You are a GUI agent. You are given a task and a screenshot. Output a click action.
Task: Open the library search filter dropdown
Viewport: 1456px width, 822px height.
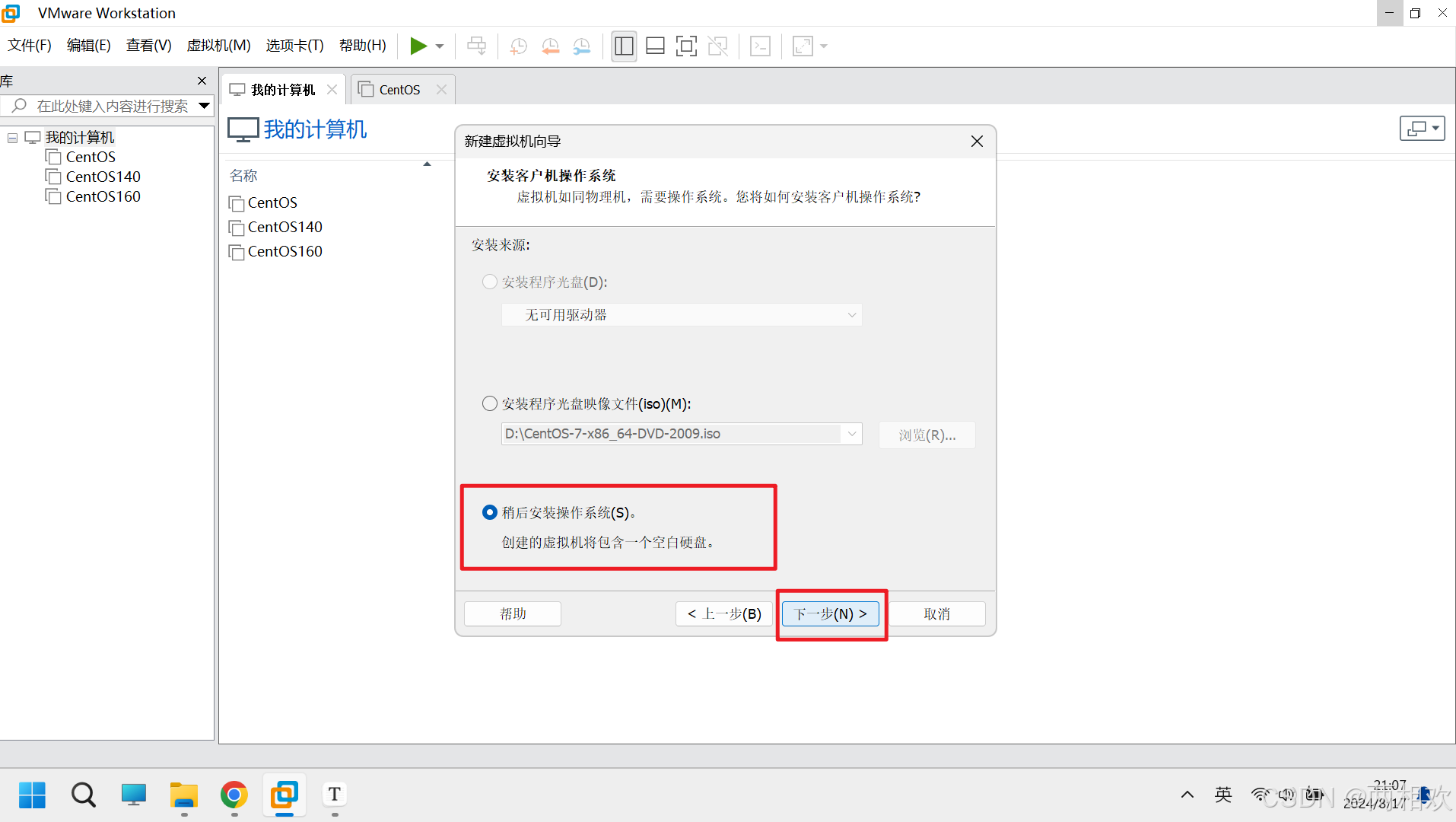pyautogui.click(x=204, y=106)
